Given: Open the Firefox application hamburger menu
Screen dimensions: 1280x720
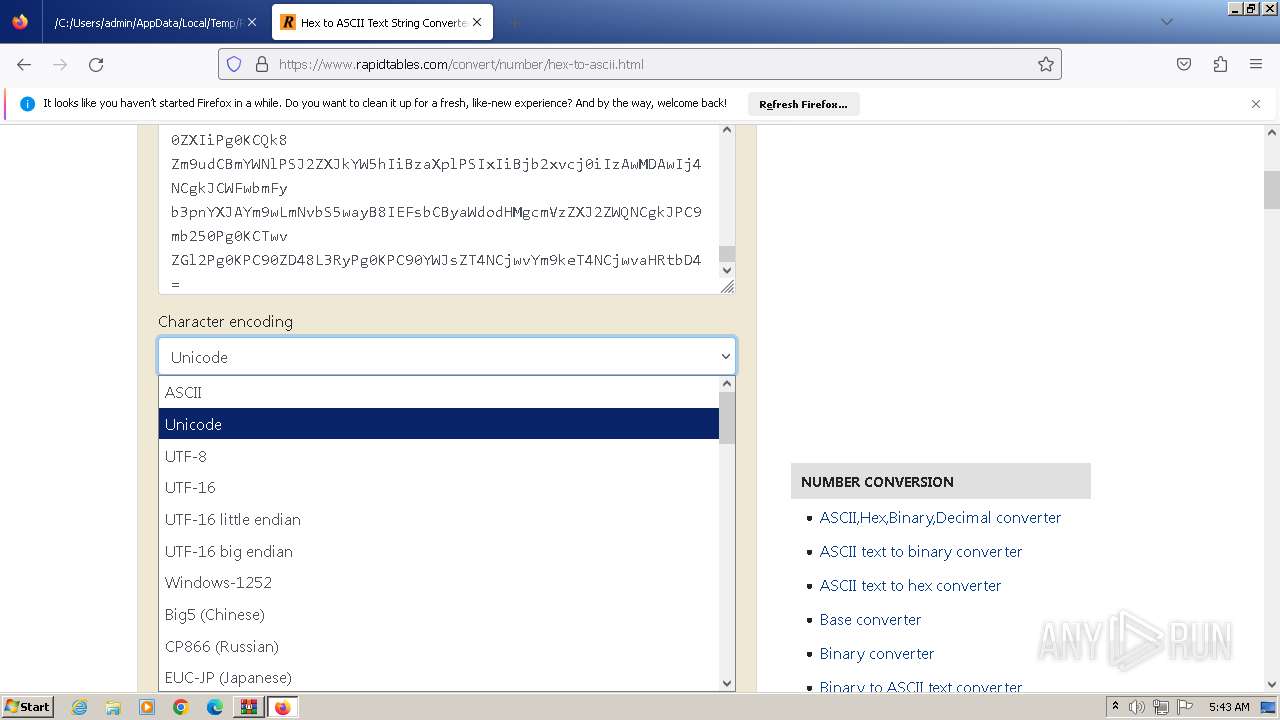Looking at the screenshot, I should (1256, 64).
